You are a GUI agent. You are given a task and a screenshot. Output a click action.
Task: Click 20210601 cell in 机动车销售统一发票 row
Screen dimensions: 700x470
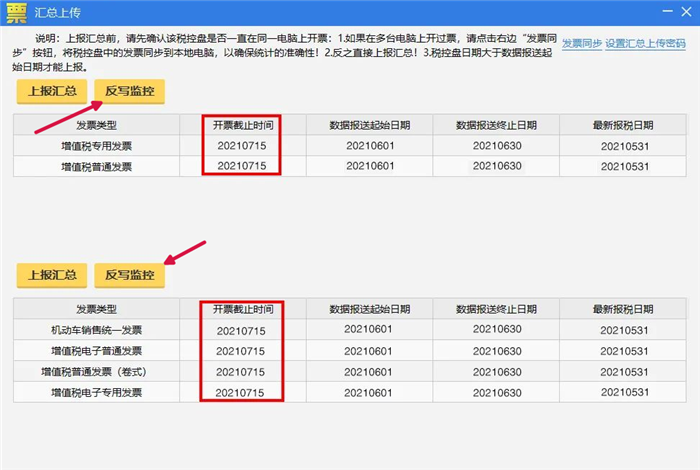point(368,329)
